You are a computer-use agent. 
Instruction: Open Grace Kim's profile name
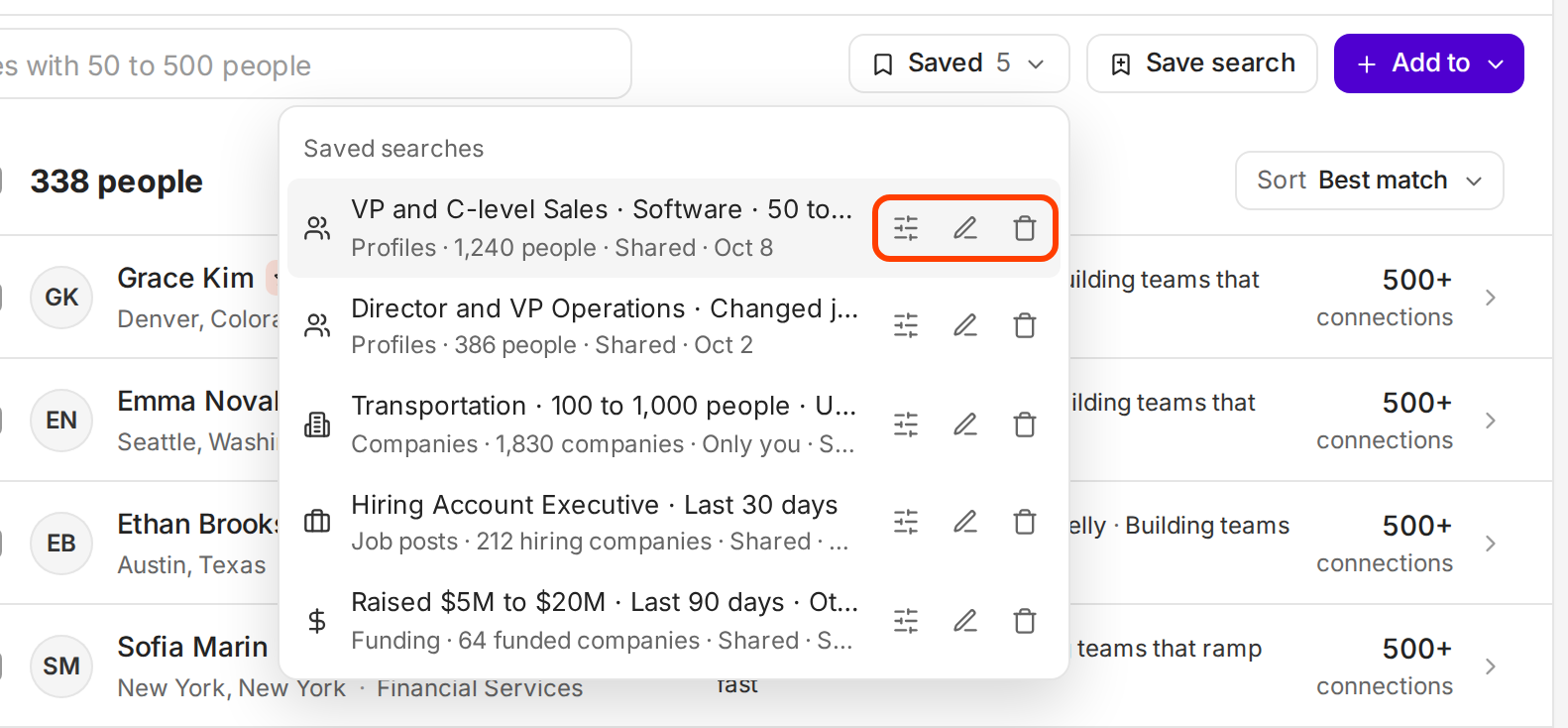tap(185, 278)
